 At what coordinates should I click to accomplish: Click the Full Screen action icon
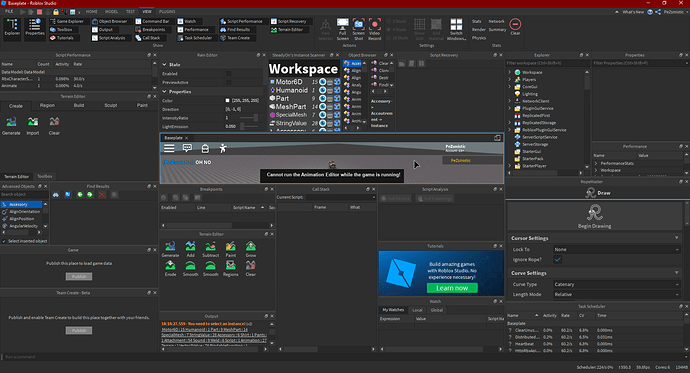point(342,29)
